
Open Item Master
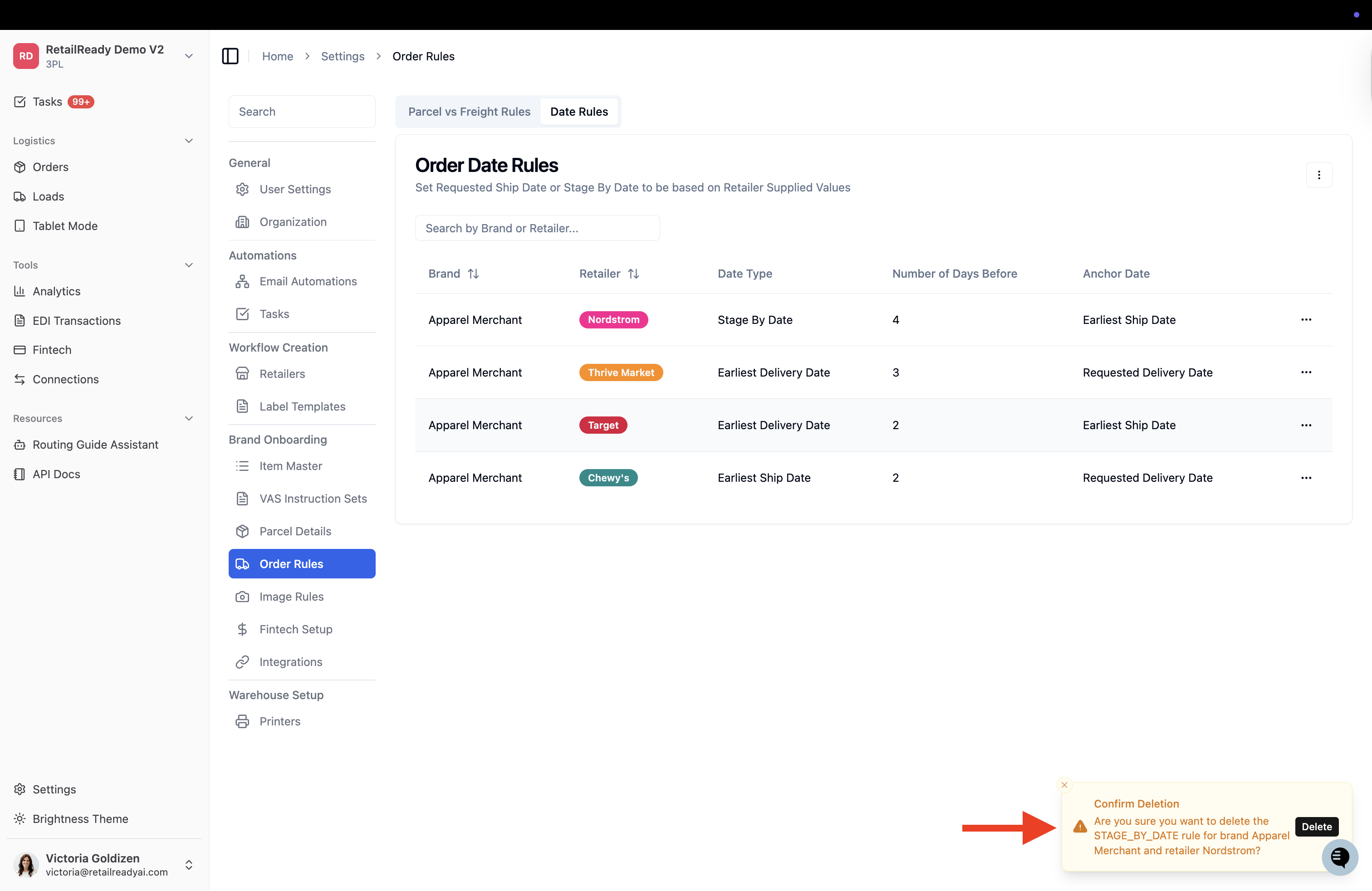pos(302,466)
